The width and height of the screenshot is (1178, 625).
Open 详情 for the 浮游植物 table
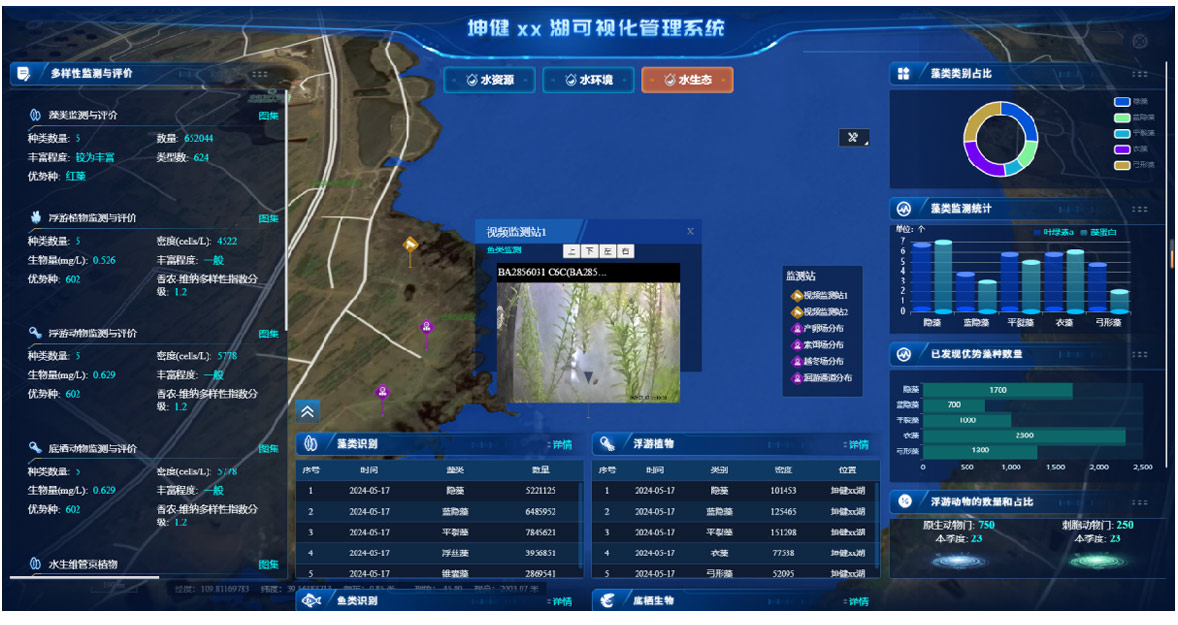[x=857, y=444]
